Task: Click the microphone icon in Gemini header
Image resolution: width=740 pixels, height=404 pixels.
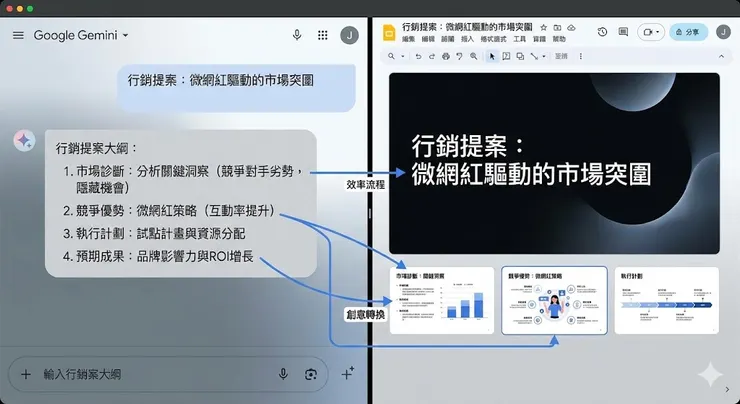Action: 297,35
